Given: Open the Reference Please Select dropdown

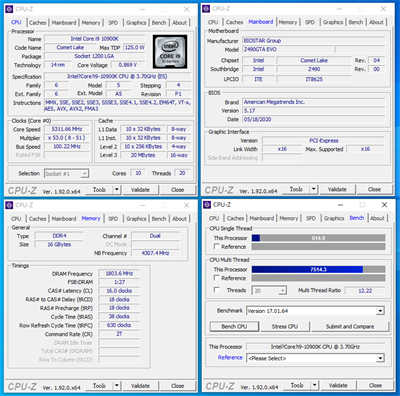Looking at the screenshot, I should click(315, 358).
